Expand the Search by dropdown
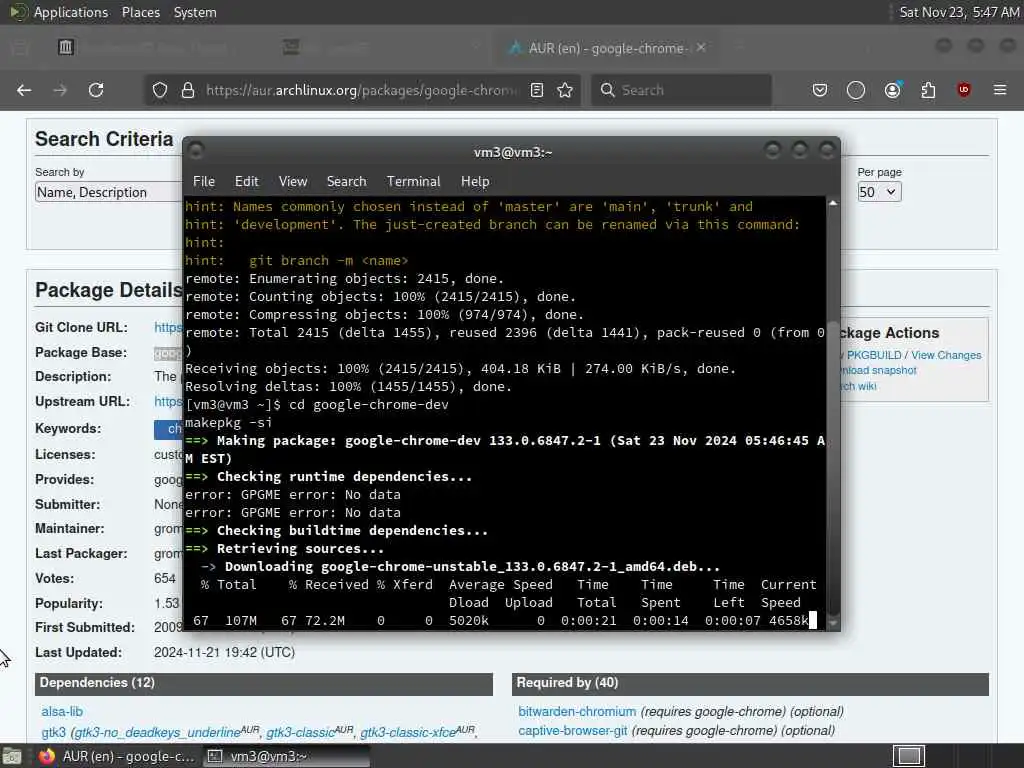Viewport: 1024px width, 768px height. 108,192
